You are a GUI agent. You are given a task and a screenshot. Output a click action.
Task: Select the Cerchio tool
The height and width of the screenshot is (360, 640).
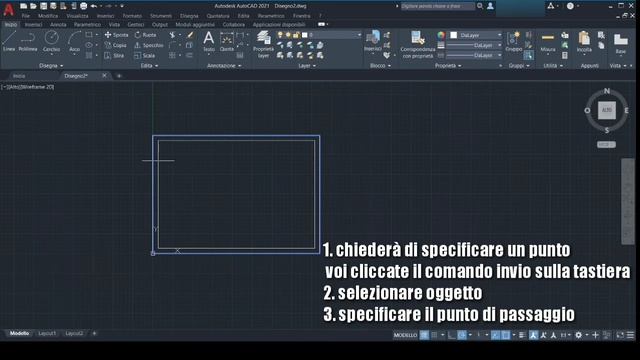click(x=51, y=41)
